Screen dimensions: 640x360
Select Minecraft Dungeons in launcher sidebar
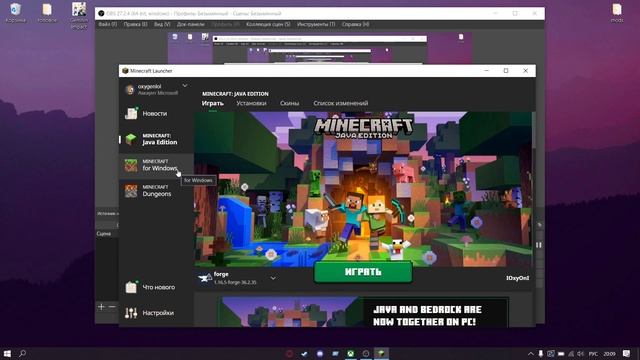click(155, 191)
